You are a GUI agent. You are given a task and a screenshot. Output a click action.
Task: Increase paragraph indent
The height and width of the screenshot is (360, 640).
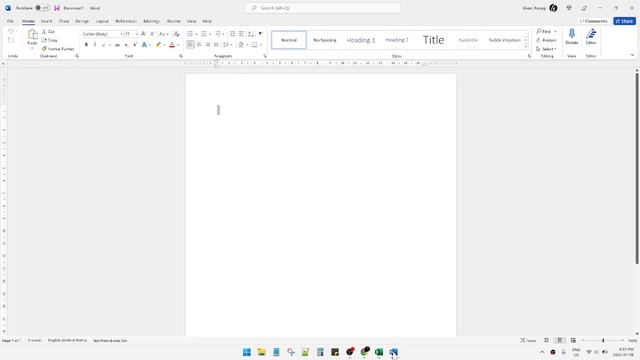coord(241,34)
